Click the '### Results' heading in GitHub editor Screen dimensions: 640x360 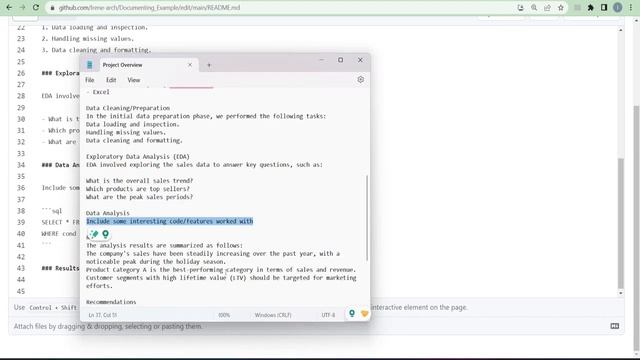(x=60, y=268)
